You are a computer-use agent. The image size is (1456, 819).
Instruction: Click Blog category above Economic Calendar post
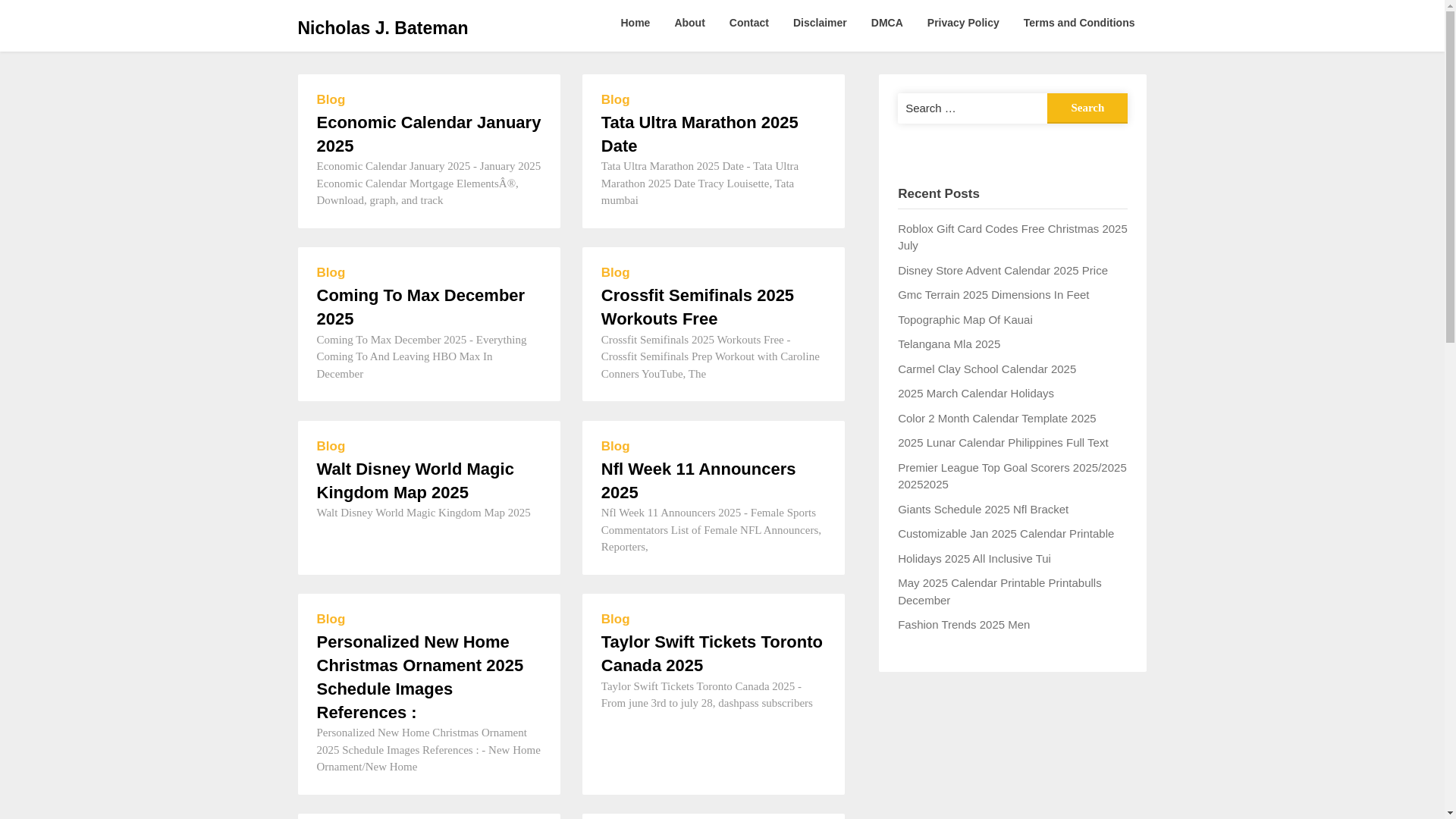click(x=331, y=99)
